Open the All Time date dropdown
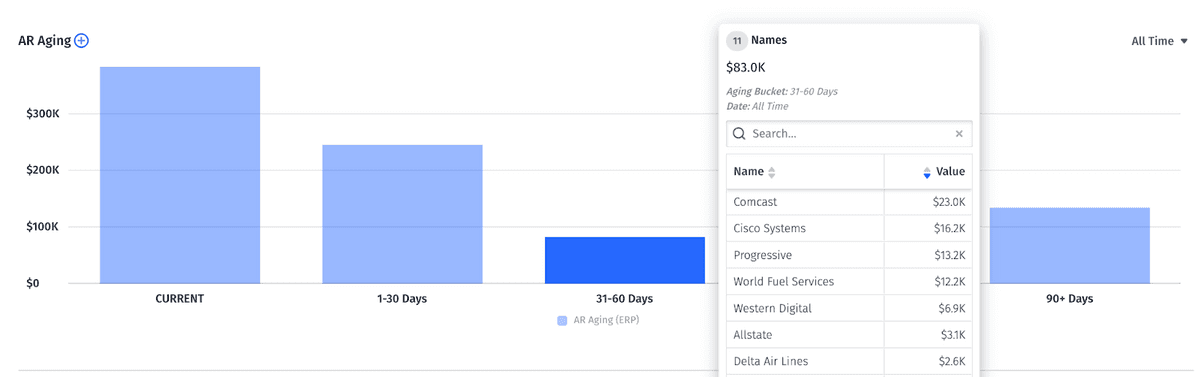The image size is (1200, 377). click(x=1159, y=41)
